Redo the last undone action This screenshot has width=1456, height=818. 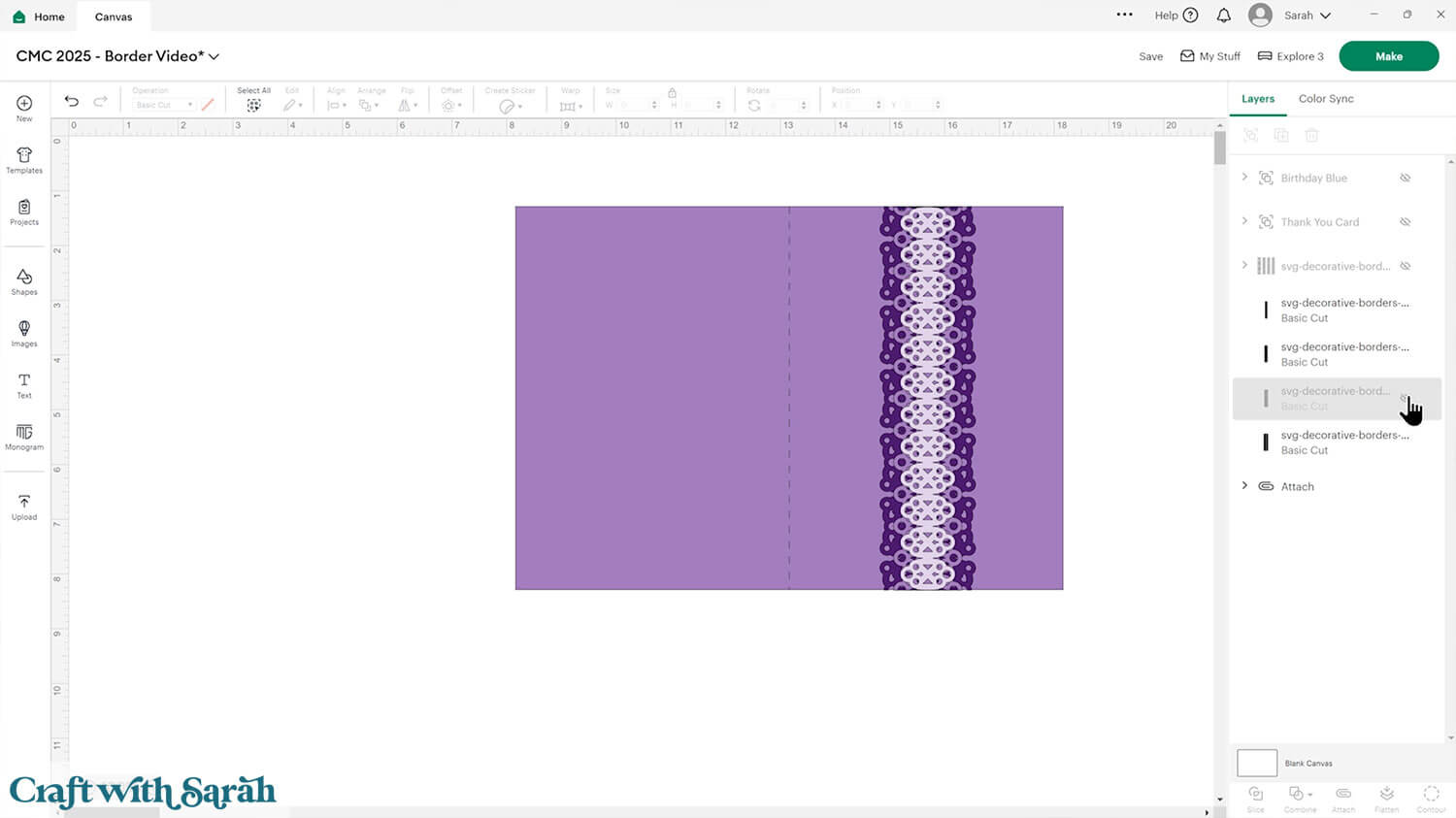(x=100, y=101)
